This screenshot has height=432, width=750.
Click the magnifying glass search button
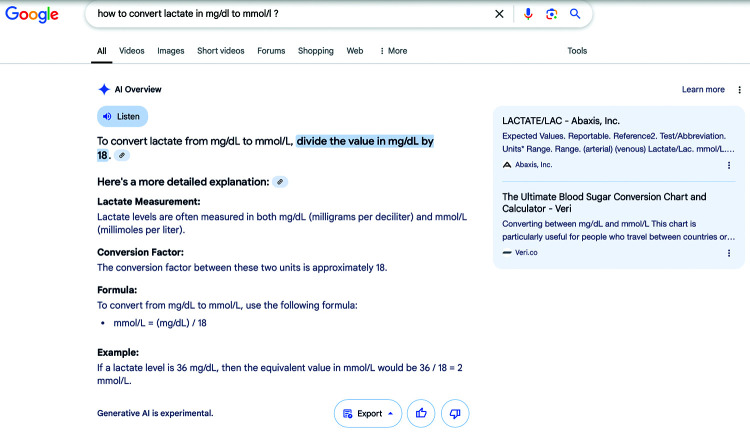coord(575,14)
